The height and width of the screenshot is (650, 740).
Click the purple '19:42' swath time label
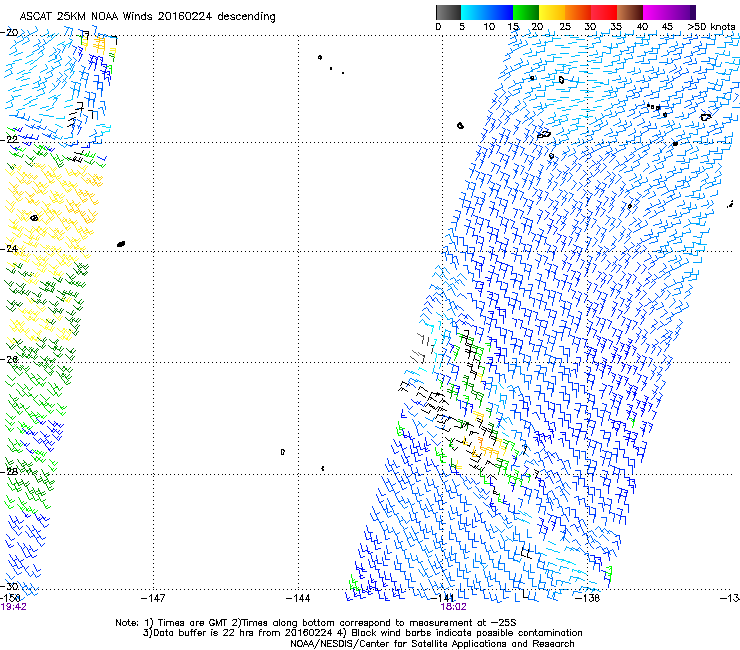click(x=13, y=607)
